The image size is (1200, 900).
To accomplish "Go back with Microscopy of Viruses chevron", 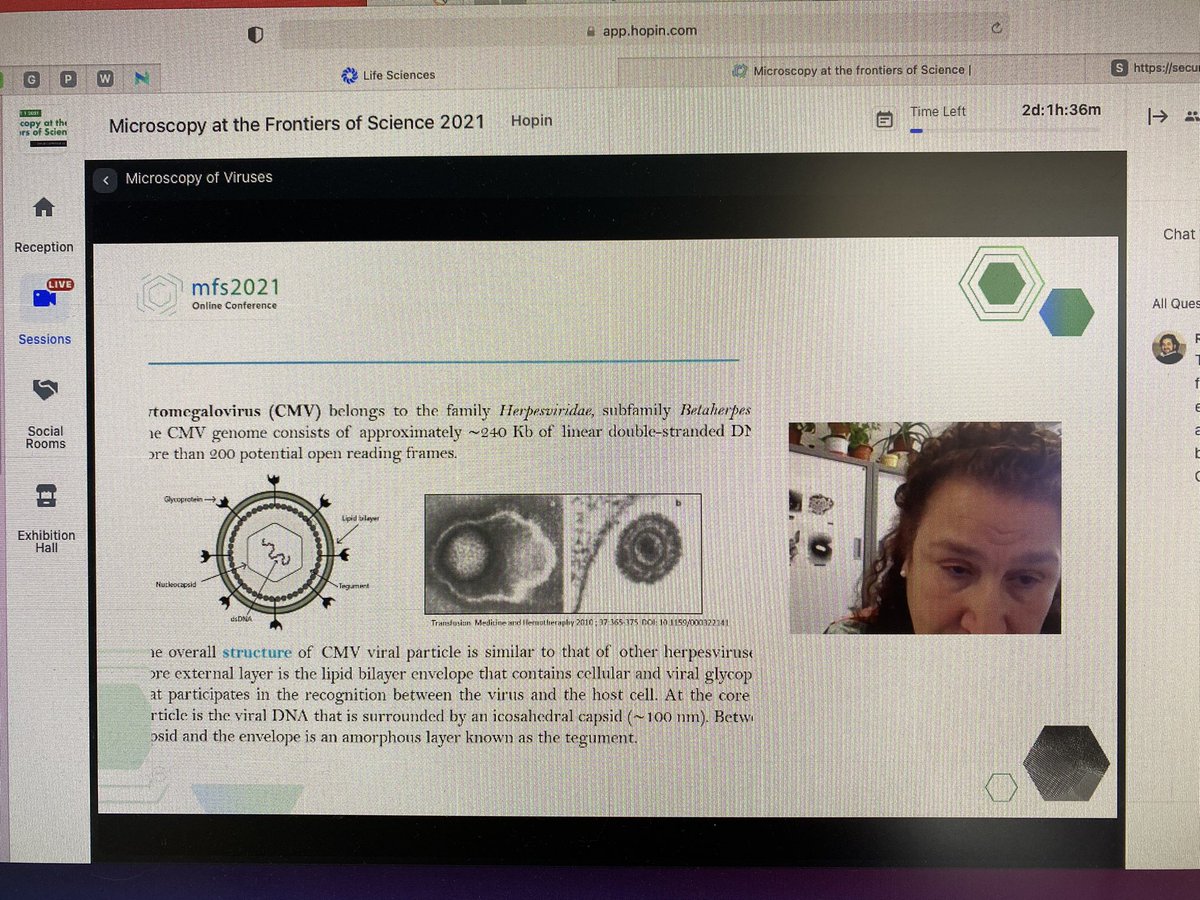I will point(106,180).
